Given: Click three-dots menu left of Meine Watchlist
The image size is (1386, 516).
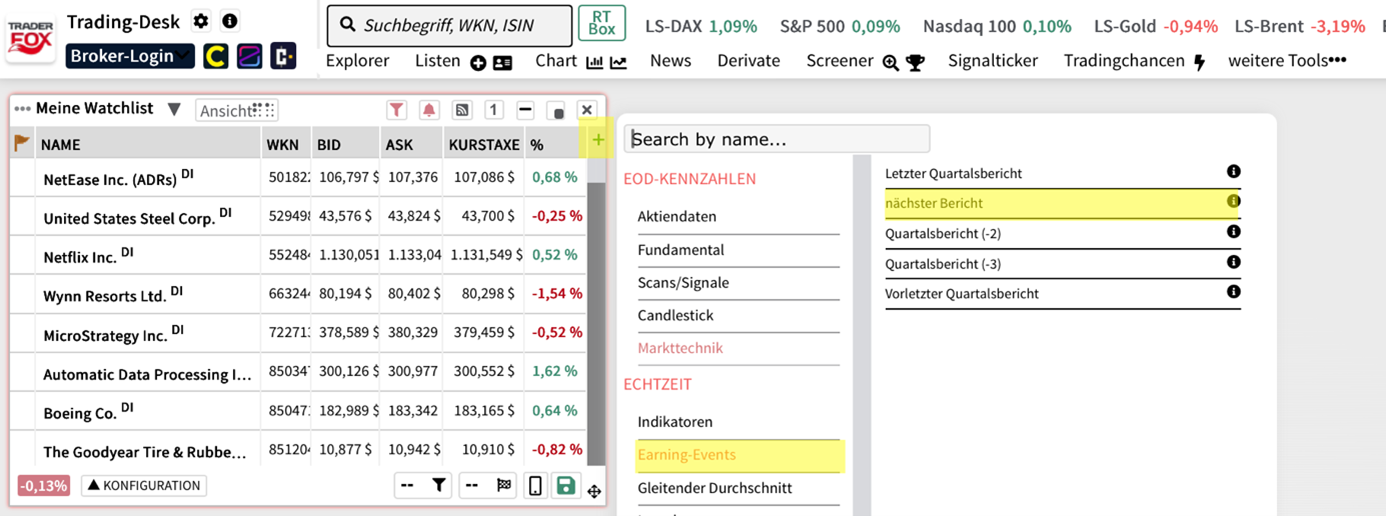Looking at the screenshot, I should tap(23, 109).
